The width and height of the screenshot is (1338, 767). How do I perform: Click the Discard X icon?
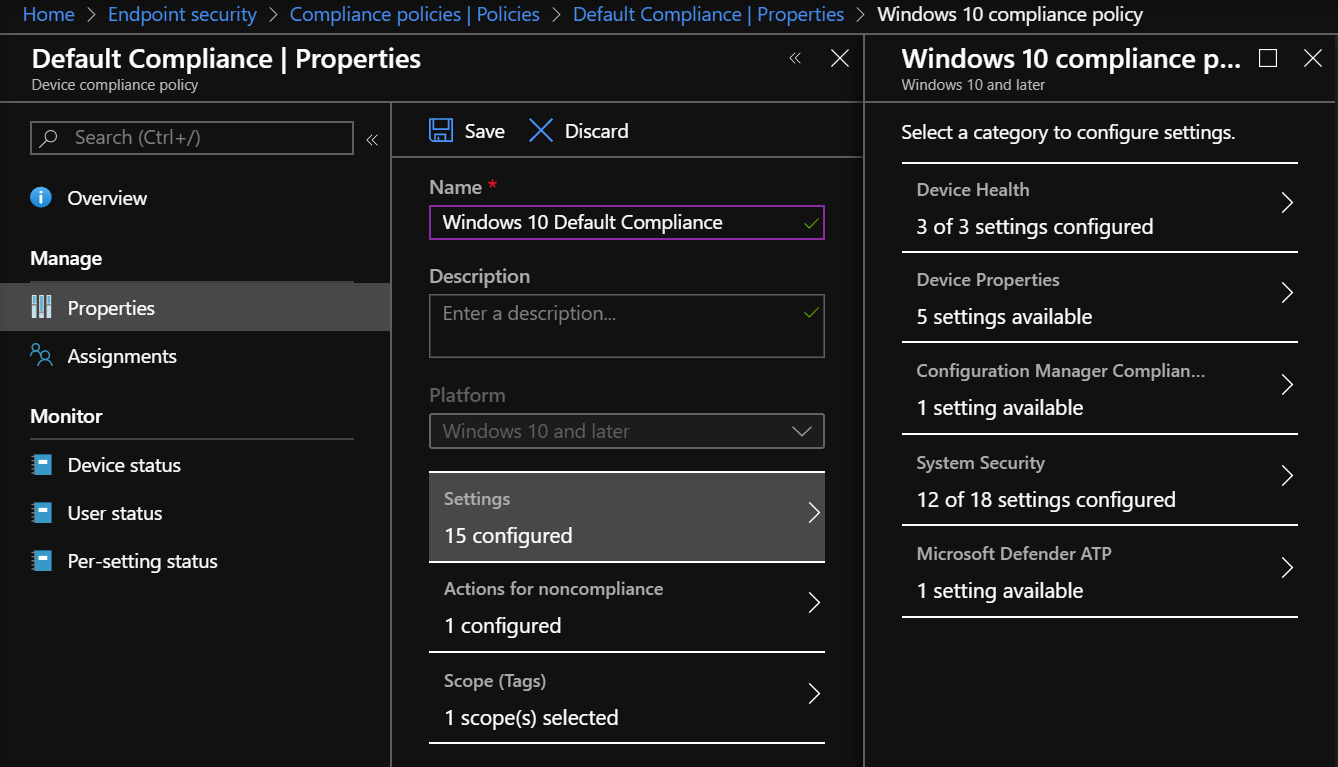pos(540,130)
